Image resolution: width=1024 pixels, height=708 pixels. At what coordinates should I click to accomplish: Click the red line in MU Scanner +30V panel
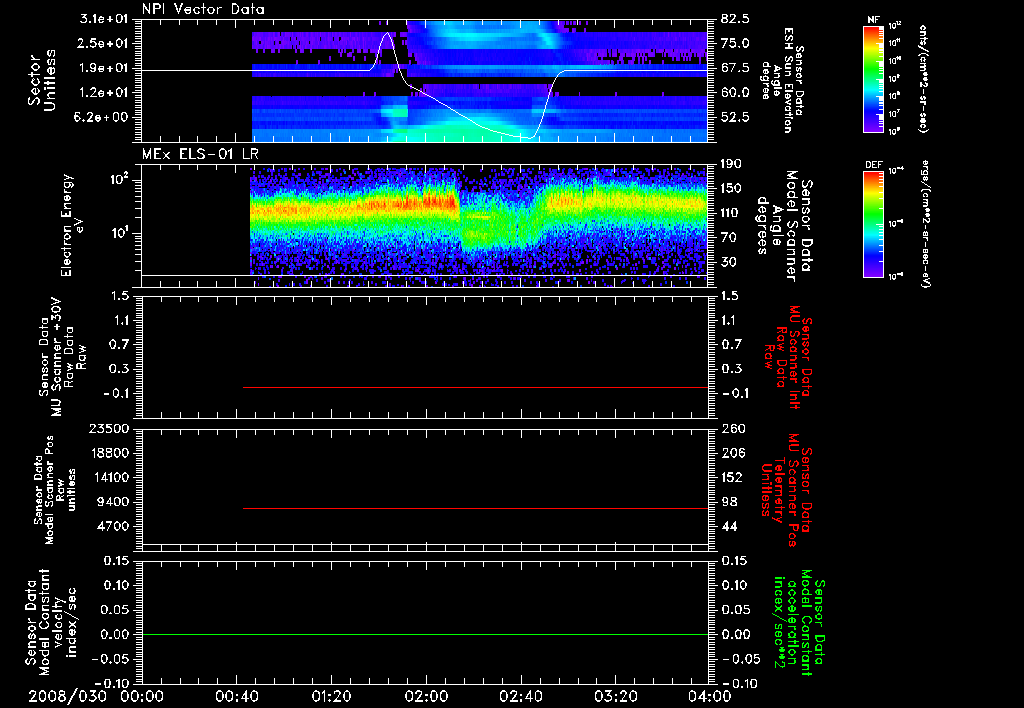point(475,387)
